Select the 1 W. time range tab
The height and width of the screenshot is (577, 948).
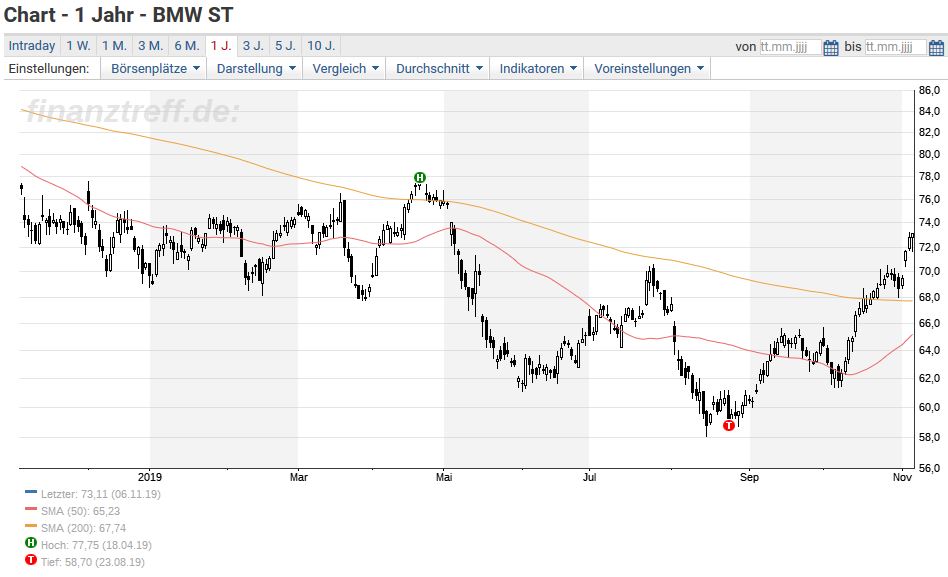tap(79, 46)
